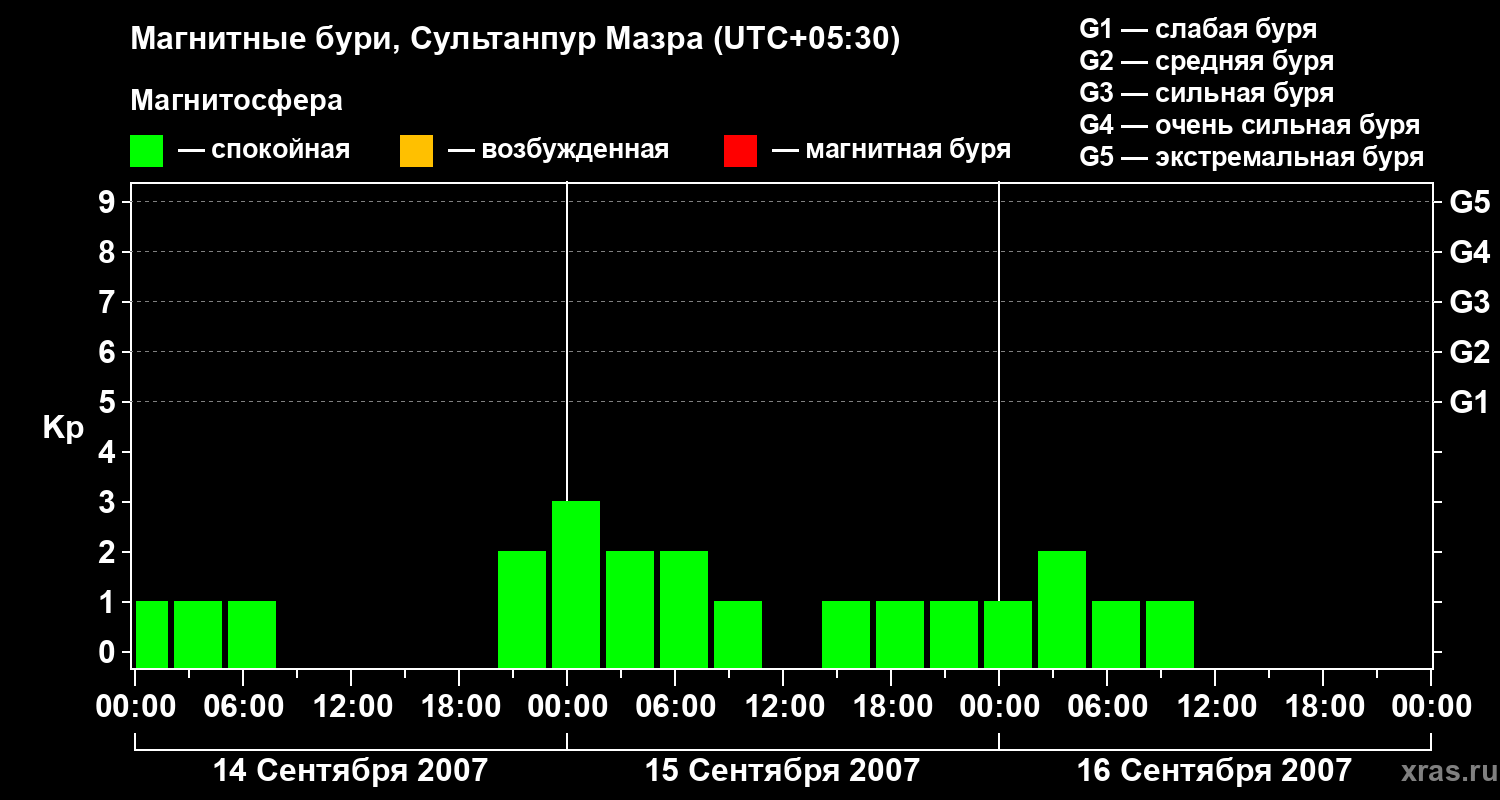Click the '14 Сентября 2007' date label
This screenshot has height=800, width=1500.
click(x=351, y=771)
